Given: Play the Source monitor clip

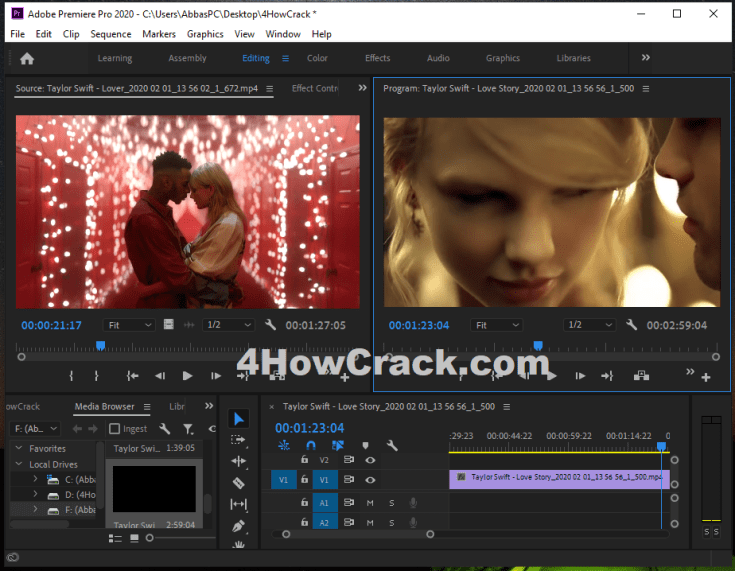Looking at the screenshot, I should pyautogui.click(x=187, y=376).
